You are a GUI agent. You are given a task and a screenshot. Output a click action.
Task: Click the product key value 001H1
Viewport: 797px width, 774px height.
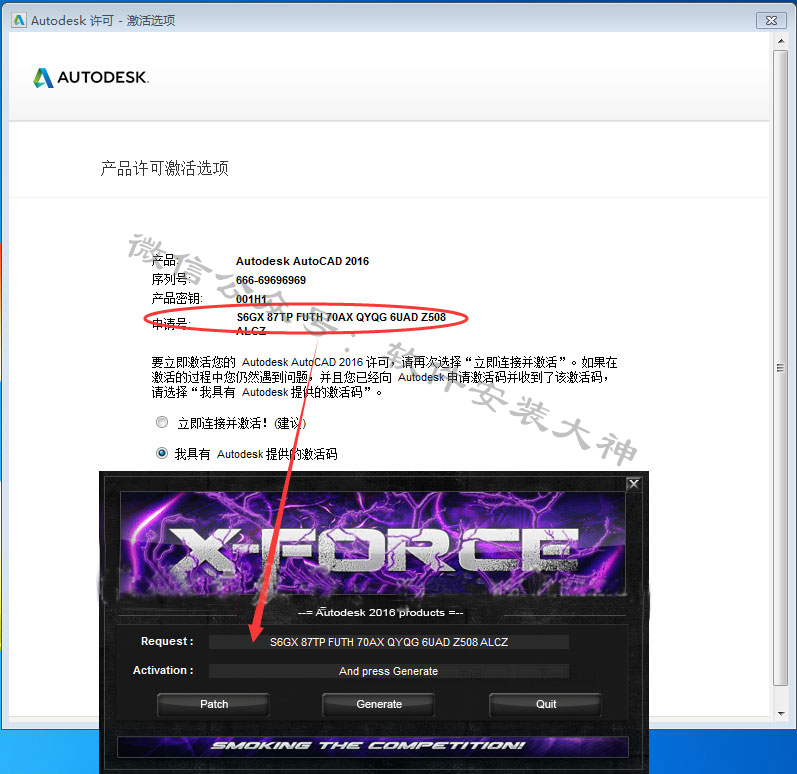click(x=251, y=299)
